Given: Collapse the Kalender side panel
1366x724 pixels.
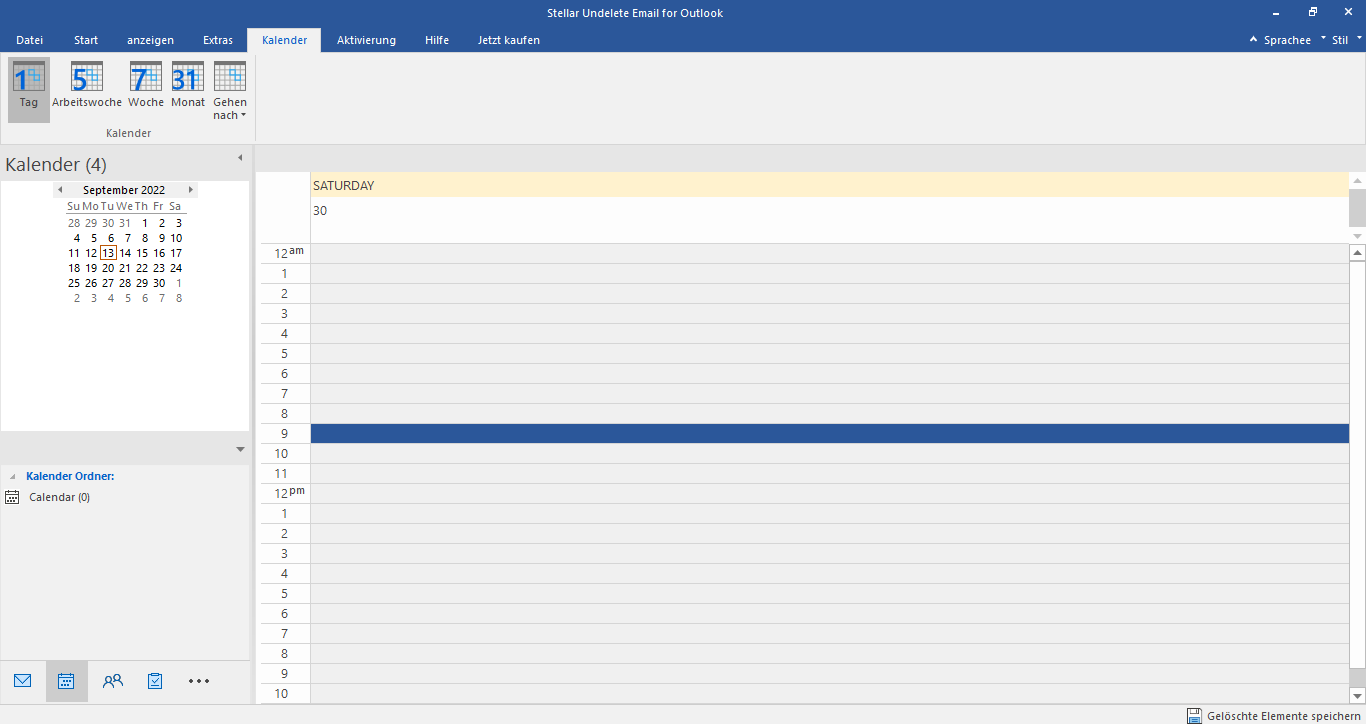Looking at the screenshot, I should (240, 158).
